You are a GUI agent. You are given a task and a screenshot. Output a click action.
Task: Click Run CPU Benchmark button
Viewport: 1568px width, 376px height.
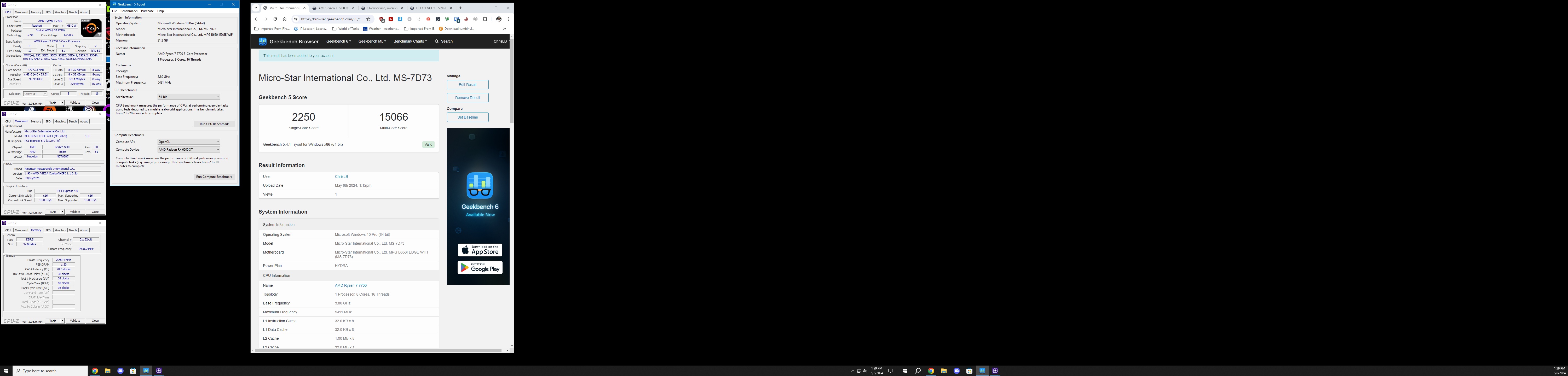click(x=214, y=124)
